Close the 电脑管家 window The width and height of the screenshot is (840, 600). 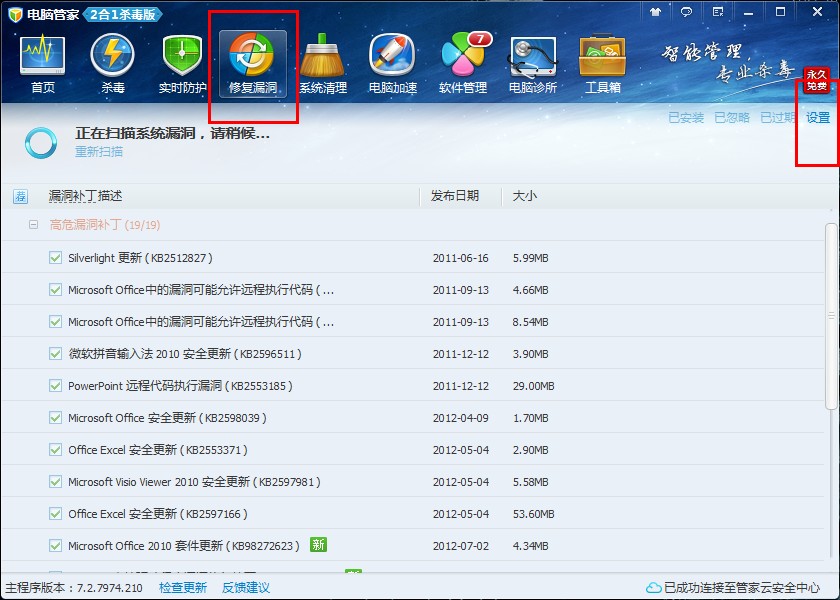tap(817, 12)
